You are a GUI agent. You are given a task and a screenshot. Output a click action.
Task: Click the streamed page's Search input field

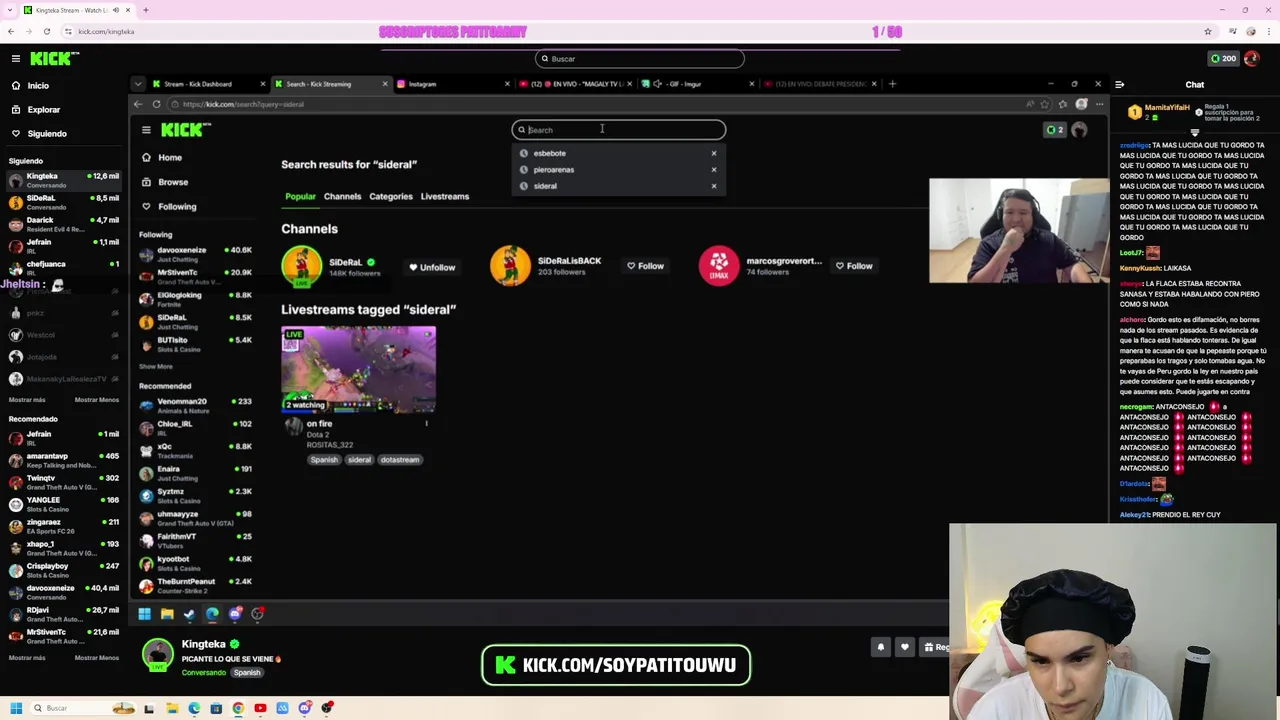tap(619, 130)
